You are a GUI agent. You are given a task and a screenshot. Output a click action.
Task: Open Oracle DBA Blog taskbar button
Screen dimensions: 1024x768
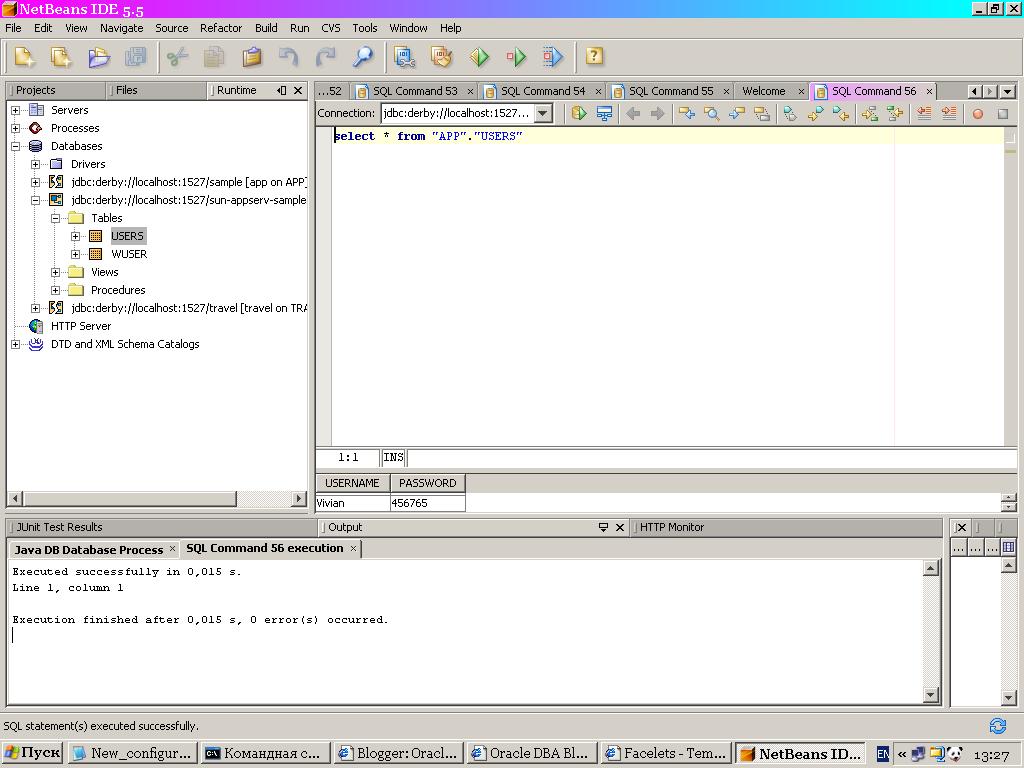coord(532,753)
